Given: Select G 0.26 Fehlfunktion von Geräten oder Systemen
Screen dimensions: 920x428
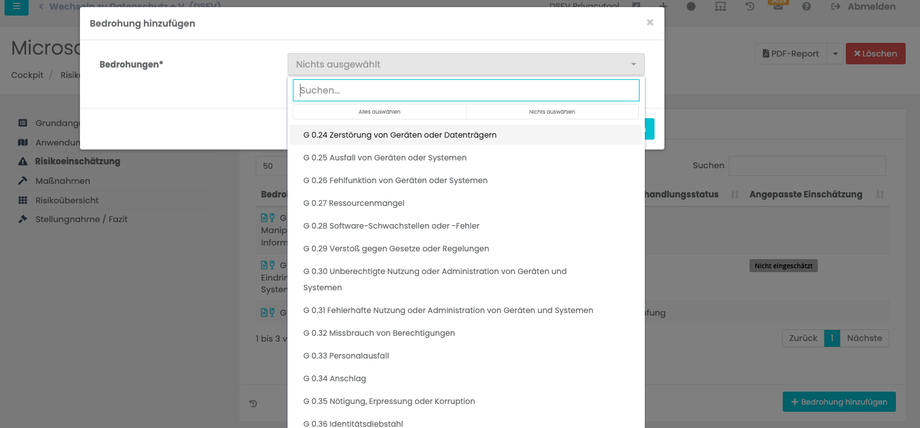Looking at the screenshot, I should coord(466,180).
